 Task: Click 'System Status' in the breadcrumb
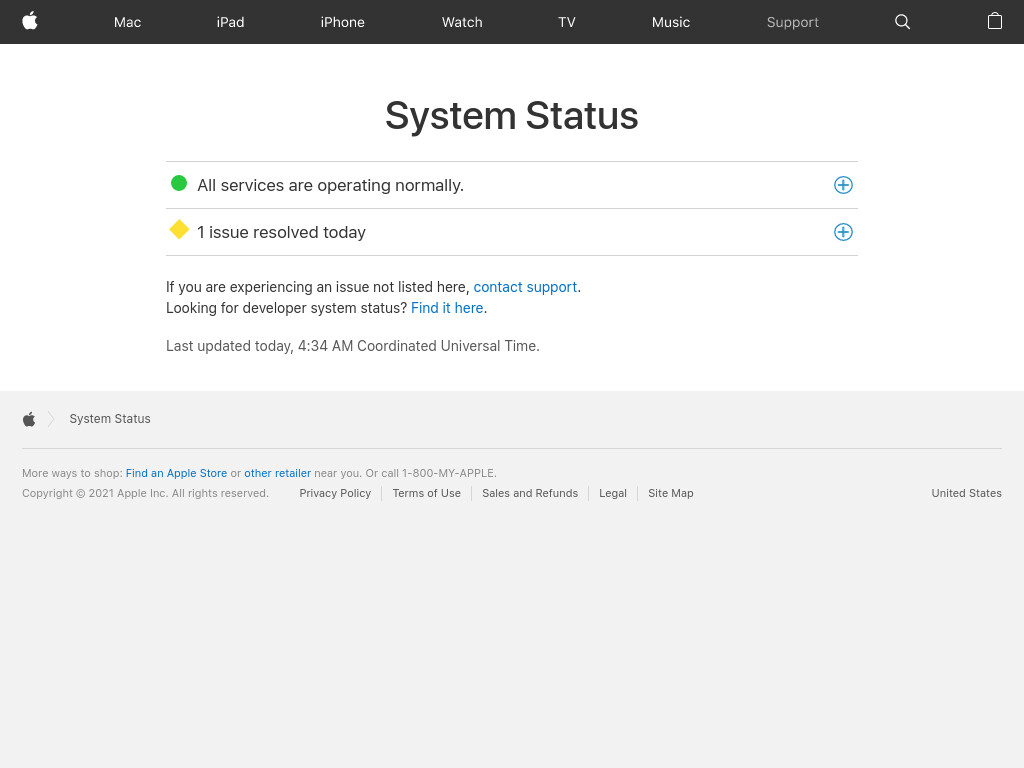110,419
